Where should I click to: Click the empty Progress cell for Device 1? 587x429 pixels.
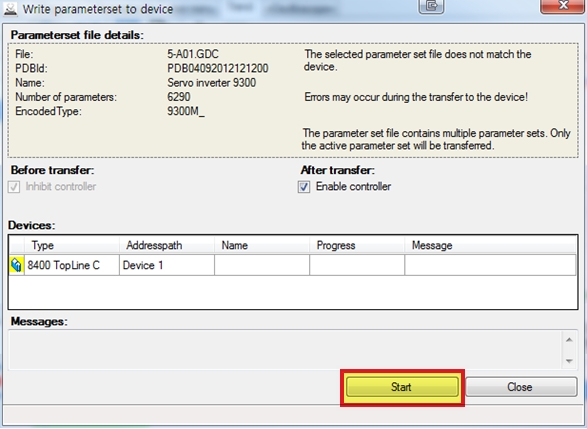[357, 265]
